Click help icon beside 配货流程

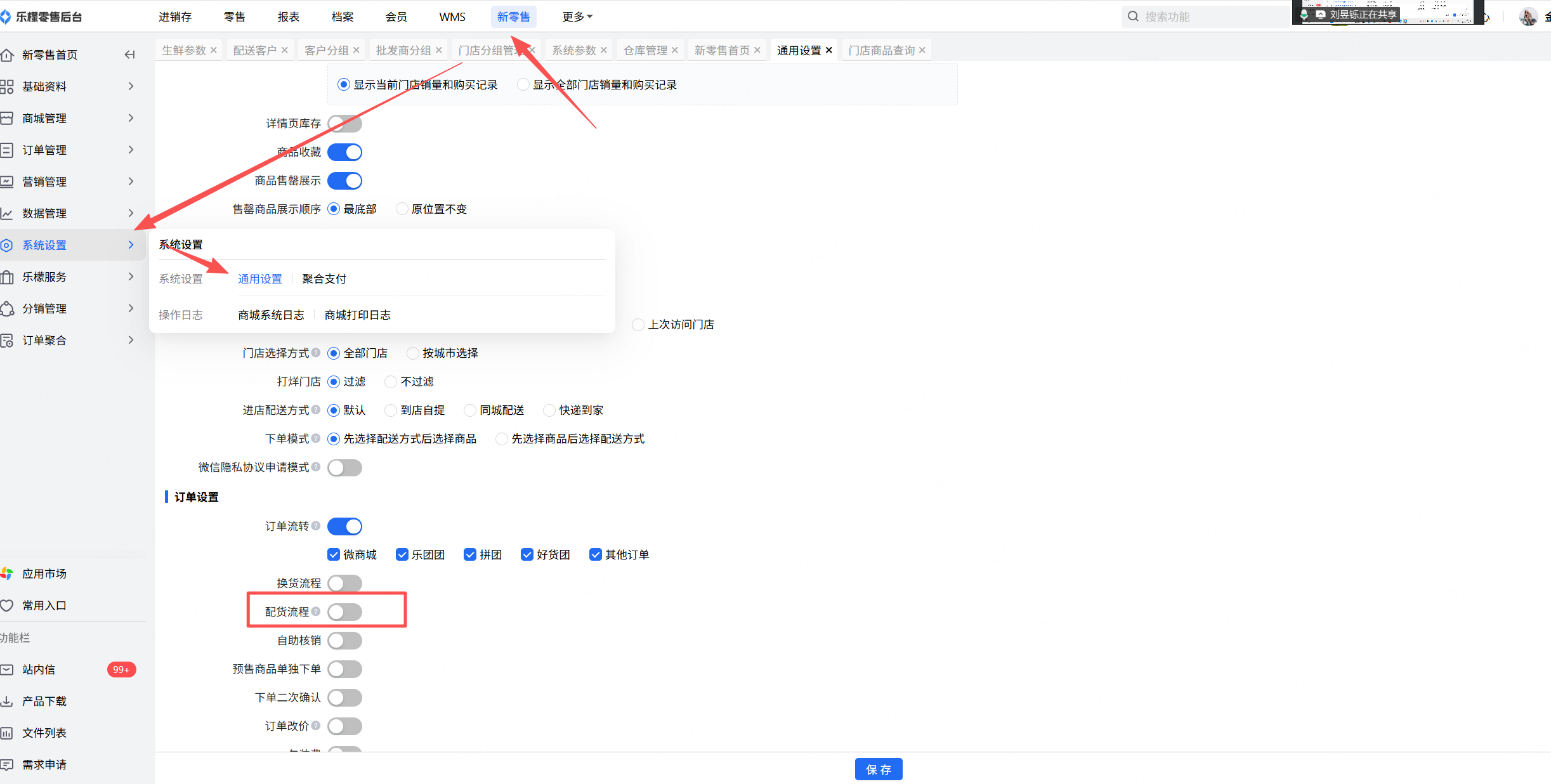pyautogui.click(x=316, y=611)
